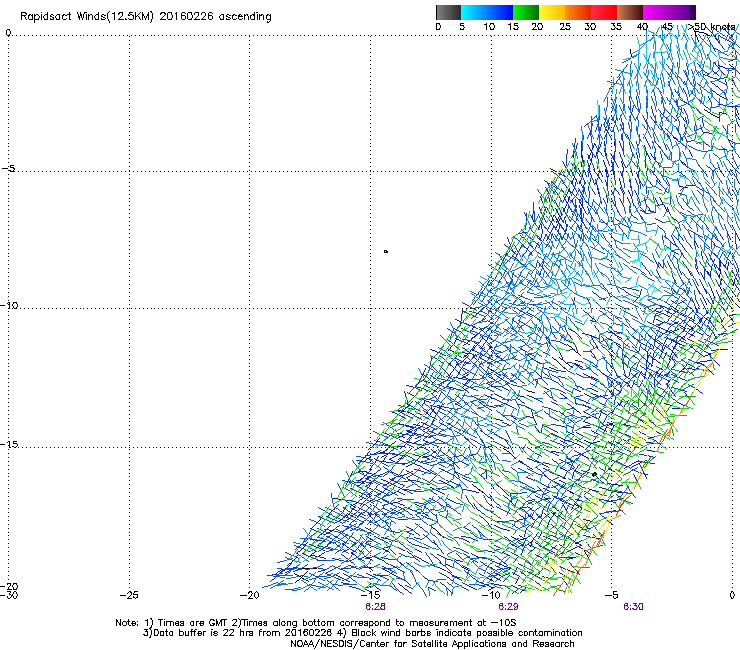Click the "-15" latitude label on left axis

(x=9, y=444)
